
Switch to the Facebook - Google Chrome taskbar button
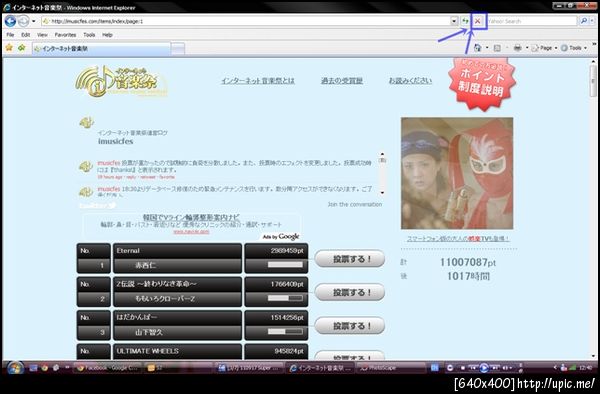click(108, 368)
